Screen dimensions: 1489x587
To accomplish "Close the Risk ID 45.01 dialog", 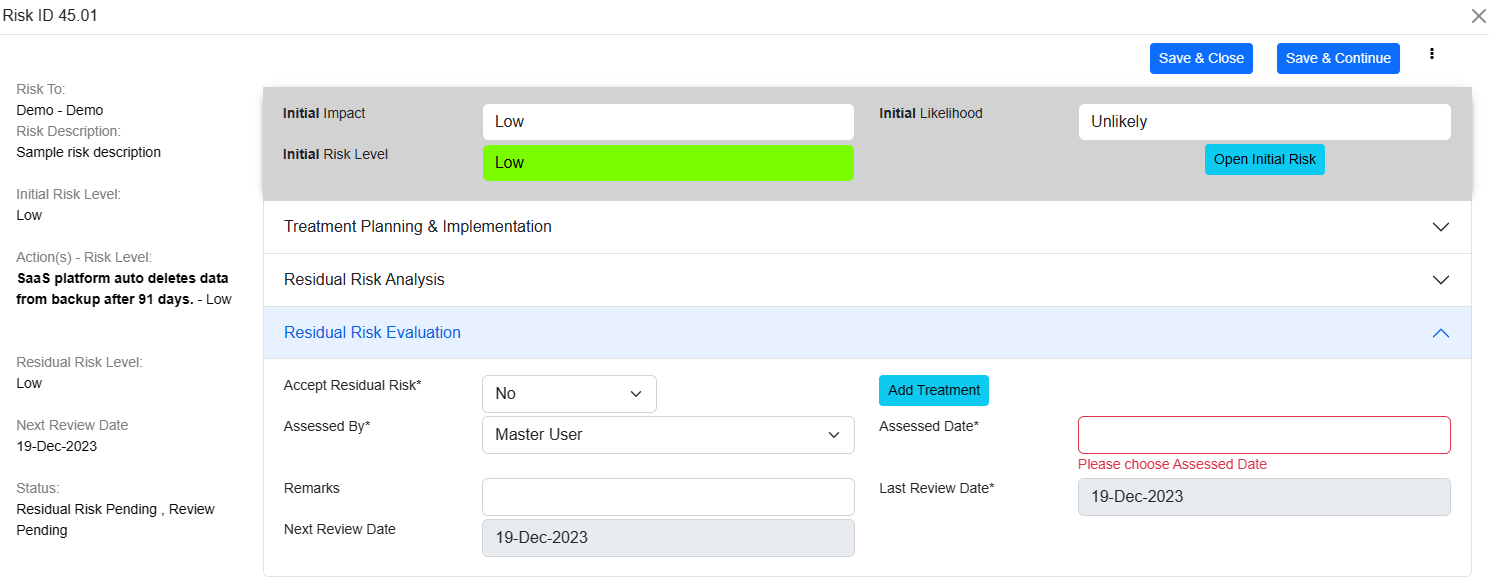I will pos(1478,16).
